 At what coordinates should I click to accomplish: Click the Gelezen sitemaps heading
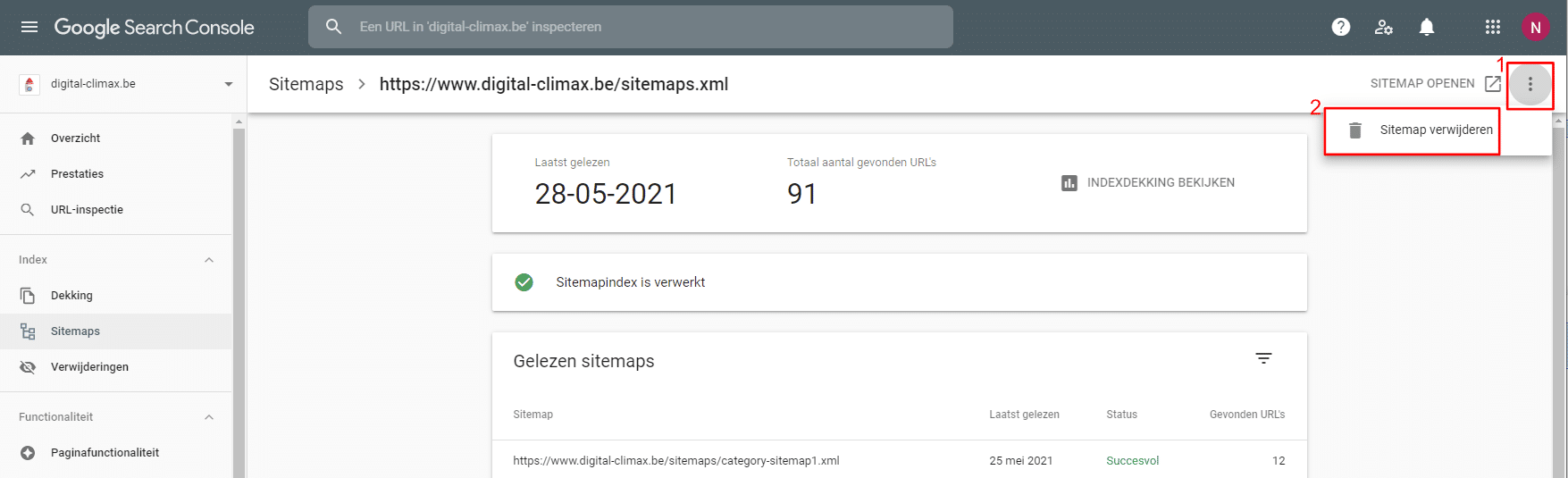(x=583, y=361)
